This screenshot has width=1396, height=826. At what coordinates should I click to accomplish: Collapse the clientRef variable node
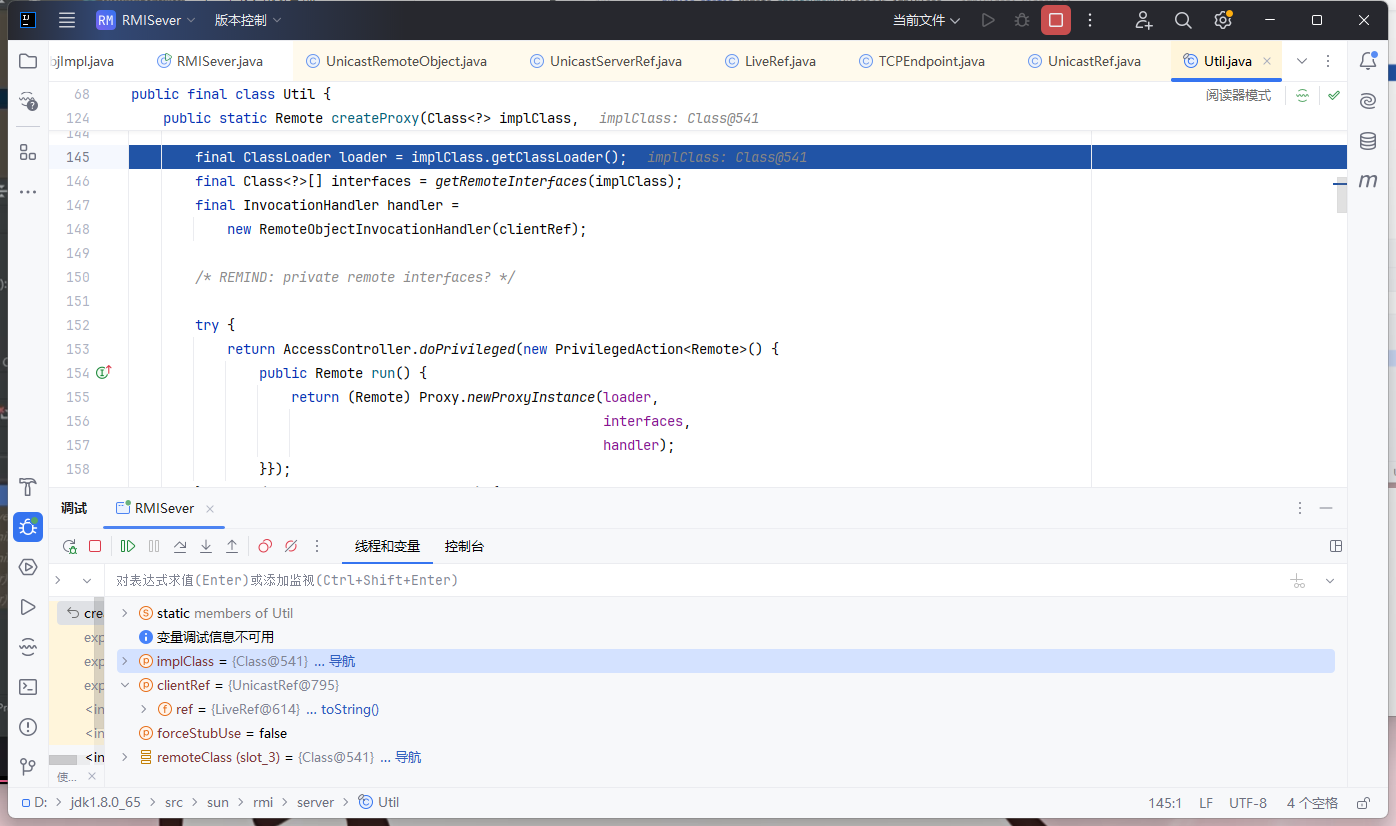tap(125, 685)
